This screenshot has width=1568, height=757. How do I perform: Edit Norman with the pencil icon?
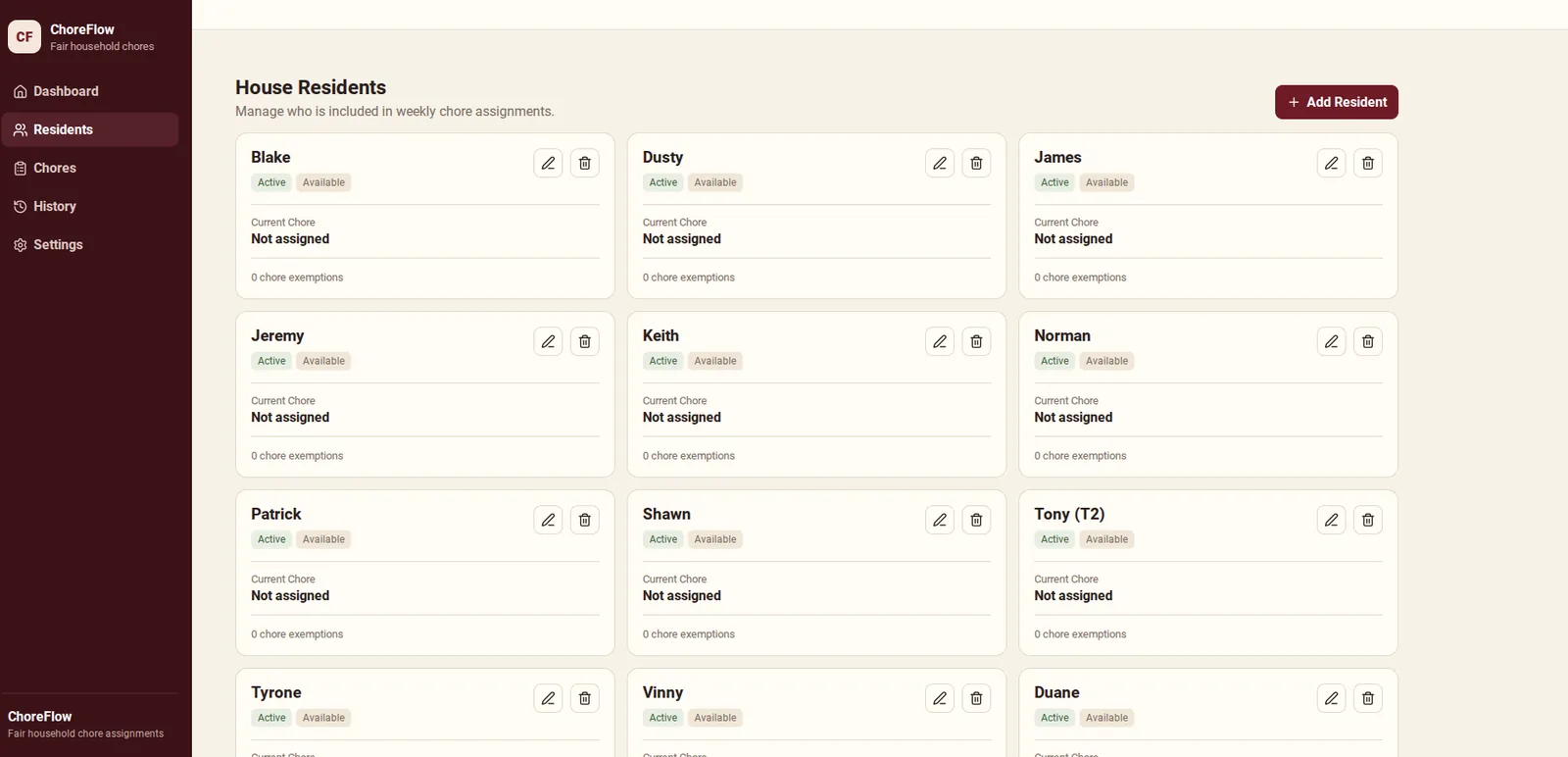click(1331, 341)
